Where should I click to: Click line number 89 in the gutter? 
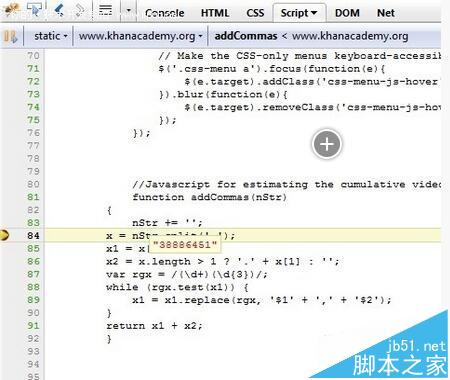[x=33, y=300]
